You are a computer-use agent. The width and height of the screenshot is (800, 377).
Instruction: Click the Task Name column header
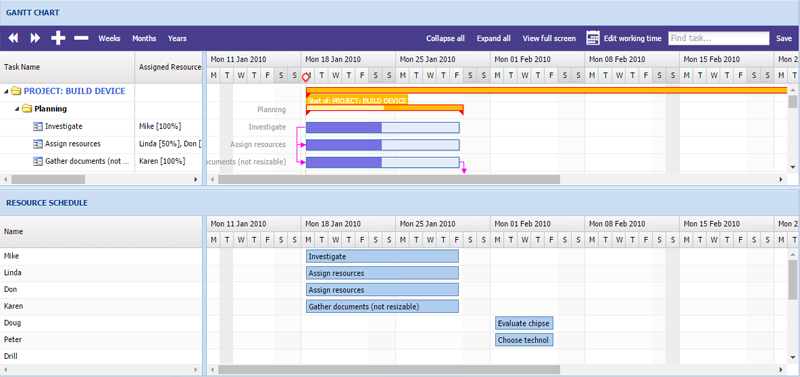(67, 67)
